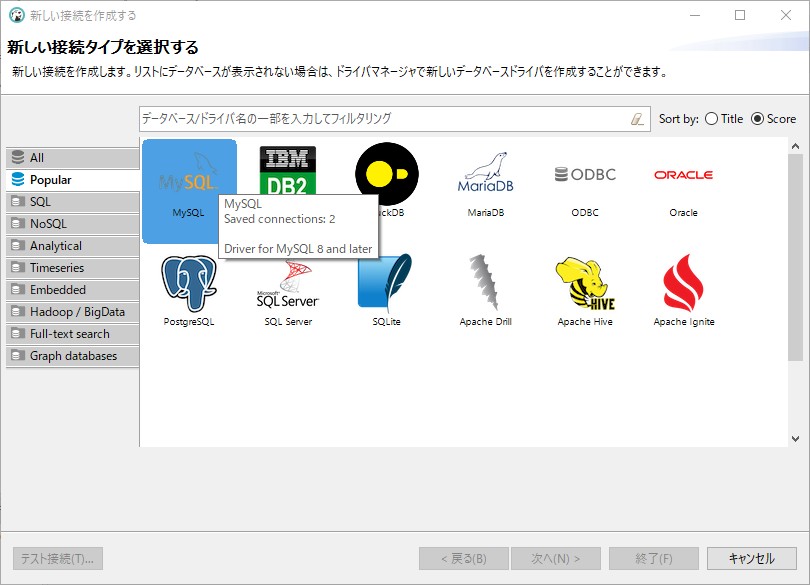
Task: Click the driver list scroll down arrow
Action: click(x=796, y=439)
